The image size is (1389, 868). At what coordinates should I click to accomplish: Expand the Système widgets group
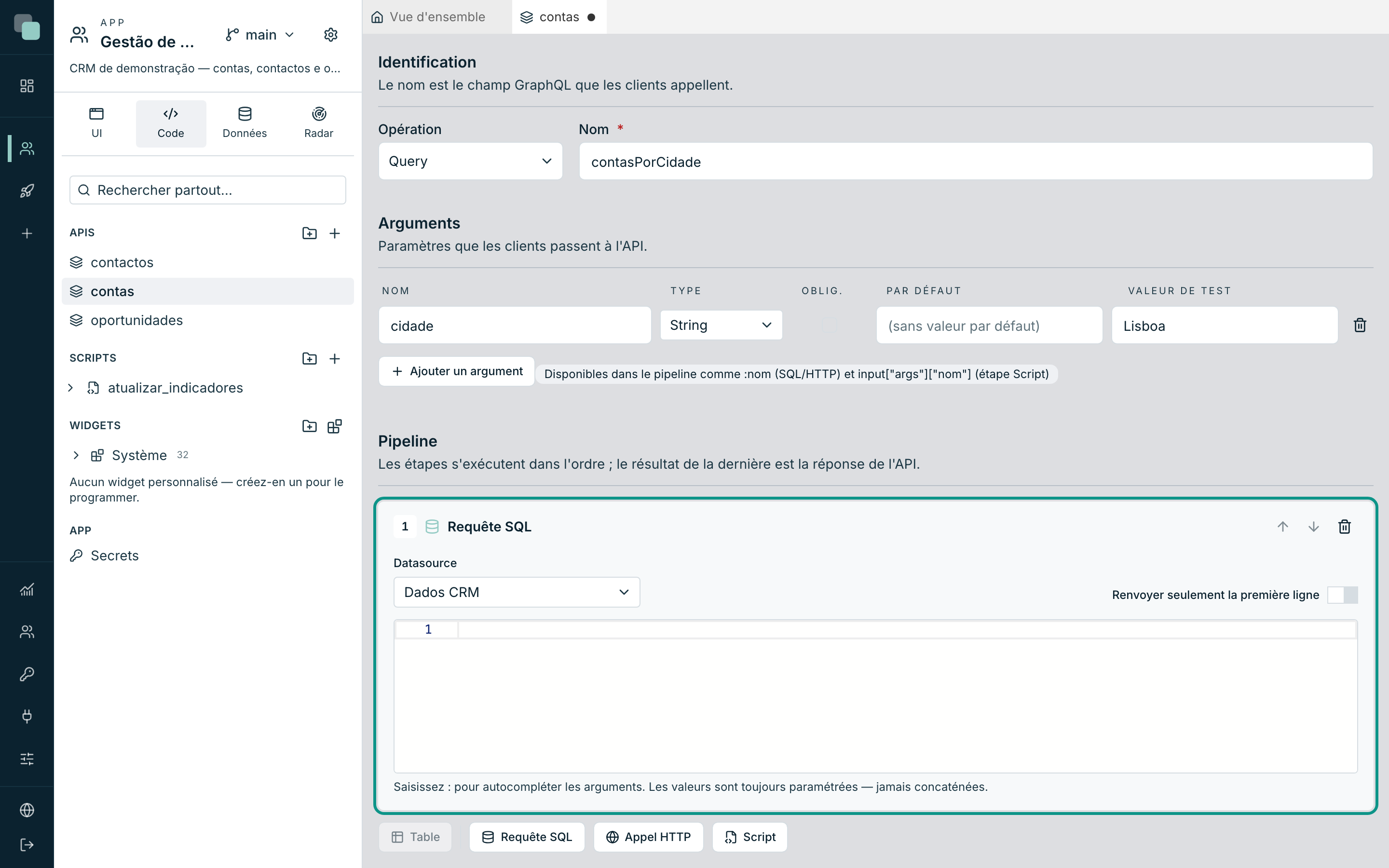76,455
